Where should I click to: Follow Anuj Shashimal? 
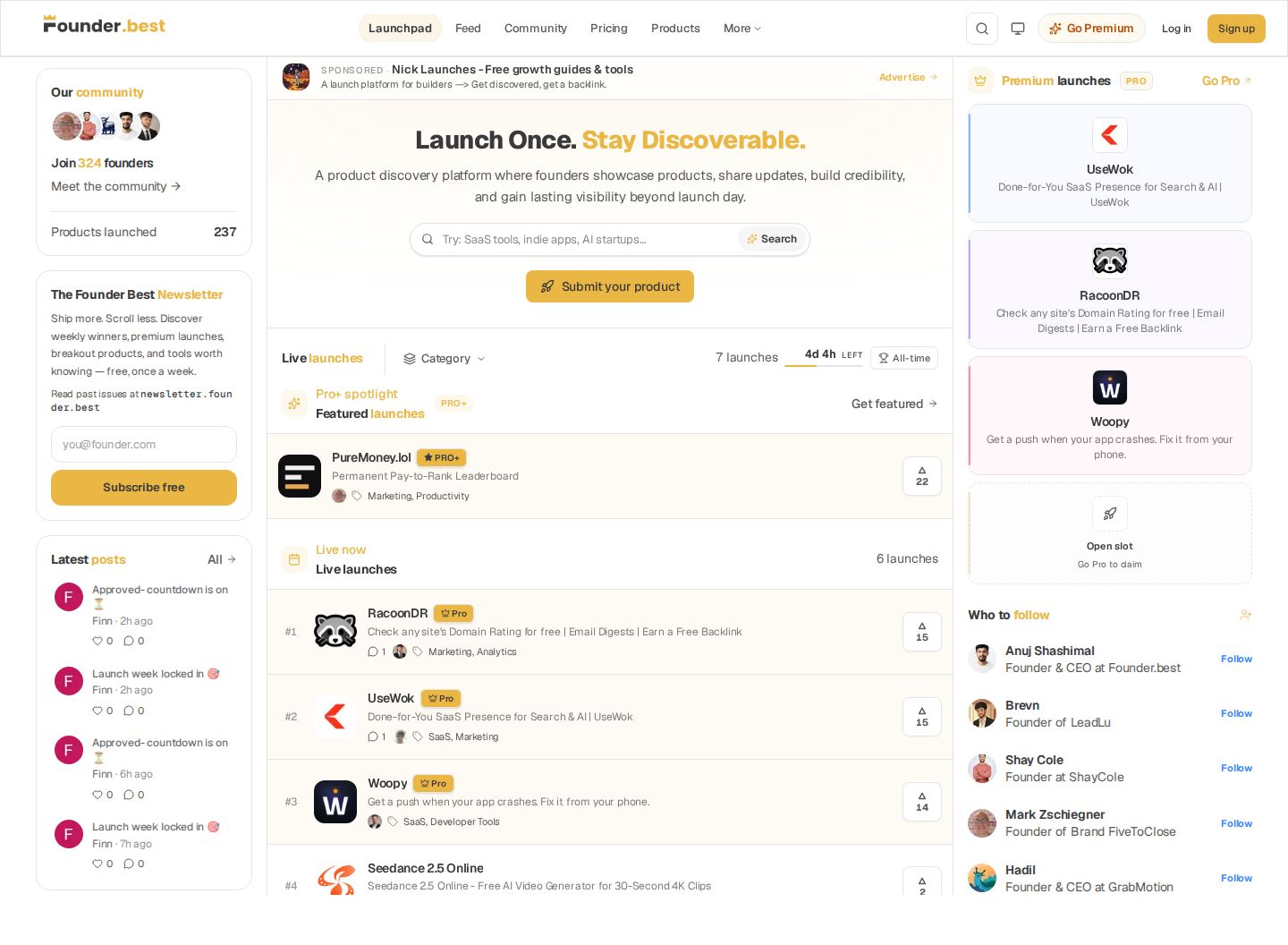[x=1236, y=659]
